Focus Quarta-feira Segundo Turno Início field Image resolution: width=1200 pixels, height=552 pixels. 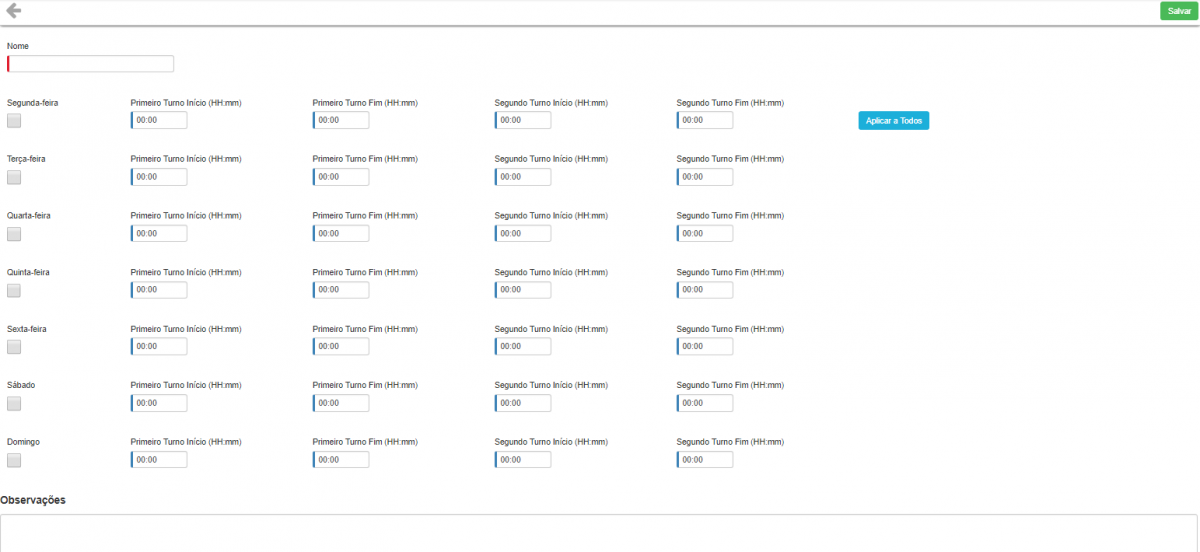pos(523,233)
